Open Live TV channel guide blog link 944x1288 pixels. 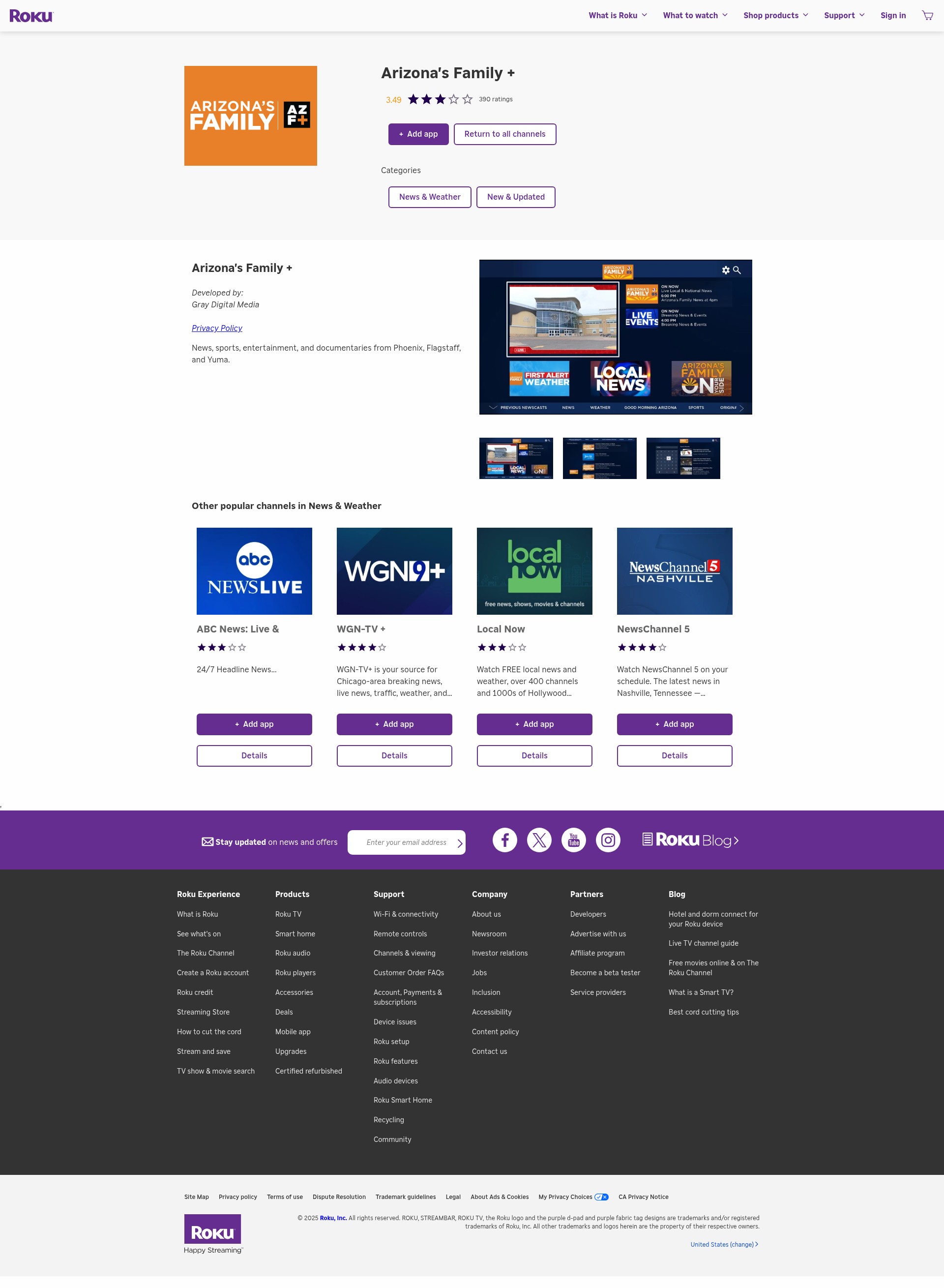[x=704, y=943]
